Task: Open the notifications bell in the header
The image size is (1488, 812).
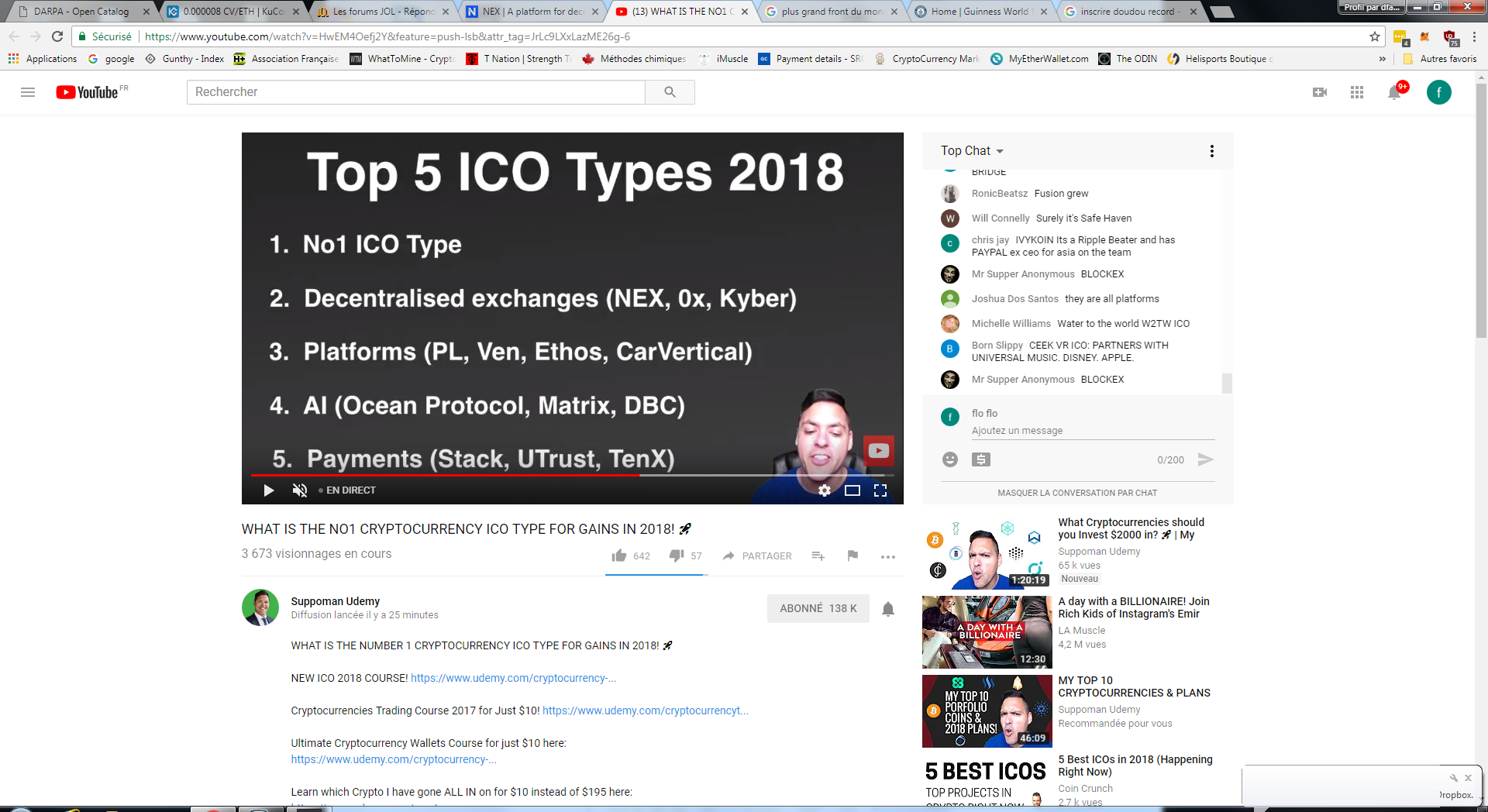Action: 1395,92
